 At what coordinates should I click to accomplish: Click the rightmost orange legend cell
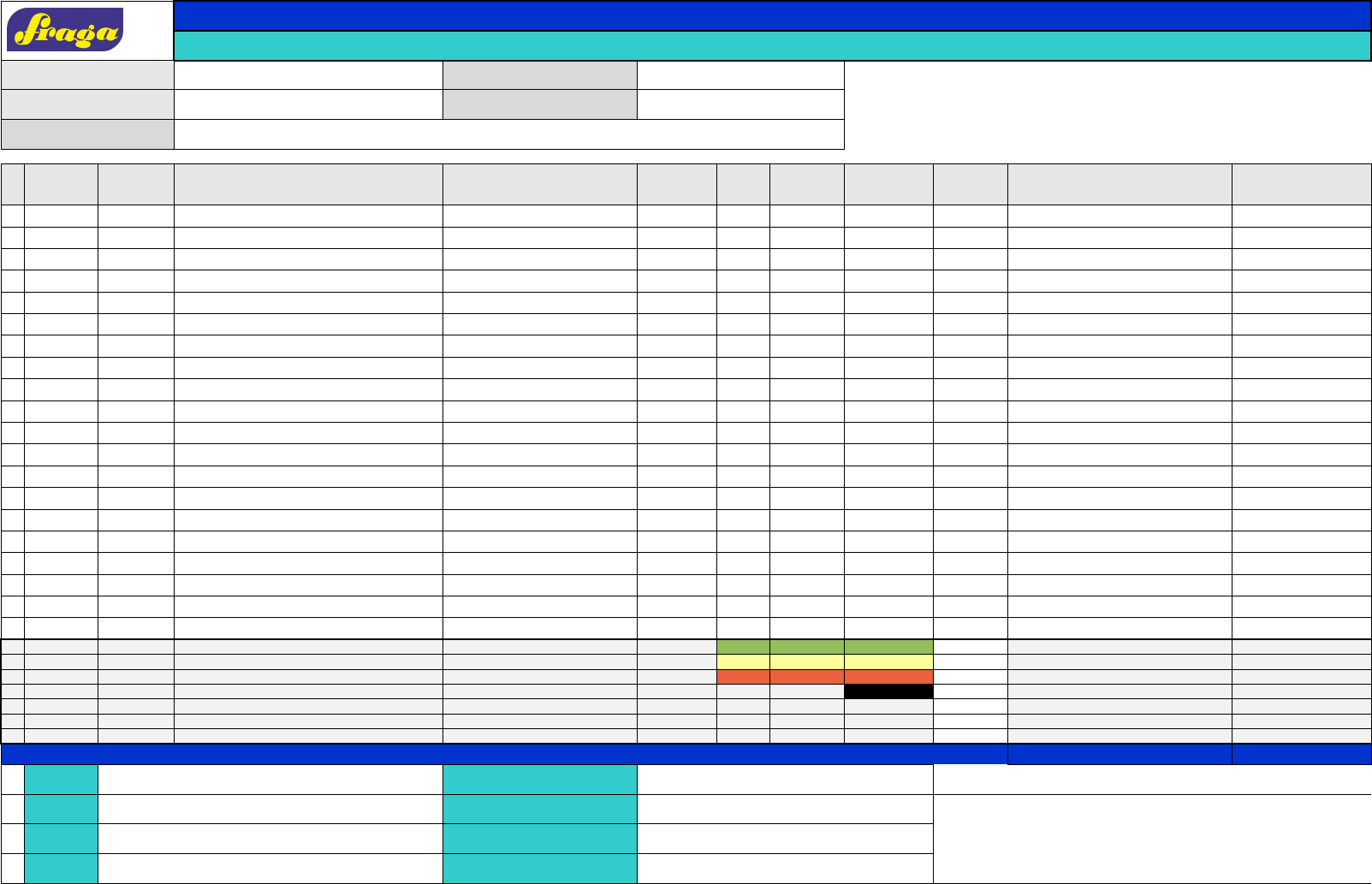click(888, 677)
